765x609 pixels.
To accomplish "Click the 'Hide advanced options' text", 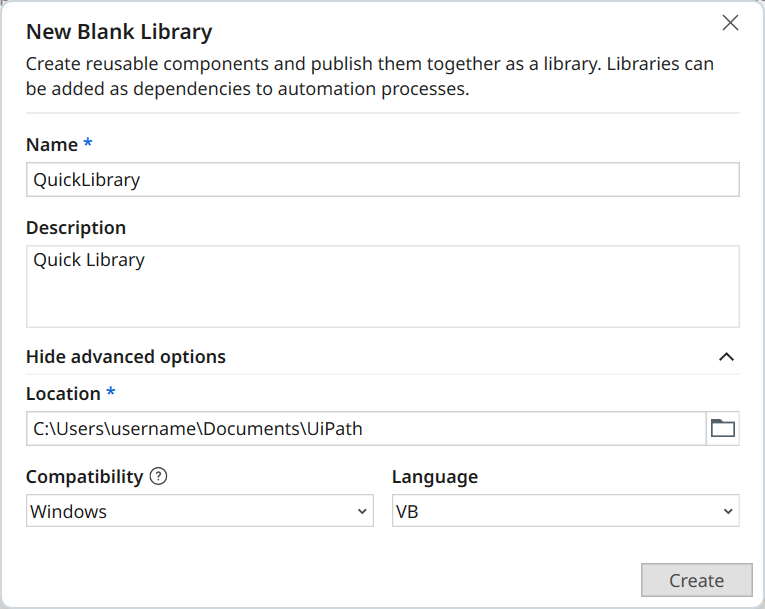I will coord(126,357).
